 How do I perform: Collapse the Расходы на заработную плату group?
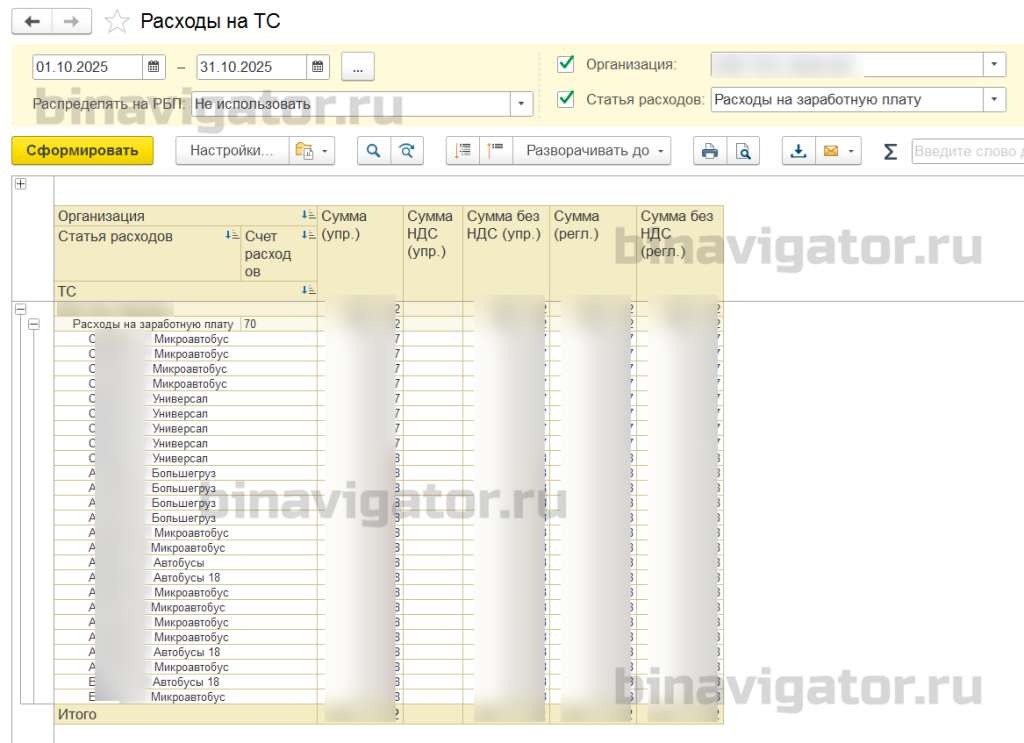point(34,324)
